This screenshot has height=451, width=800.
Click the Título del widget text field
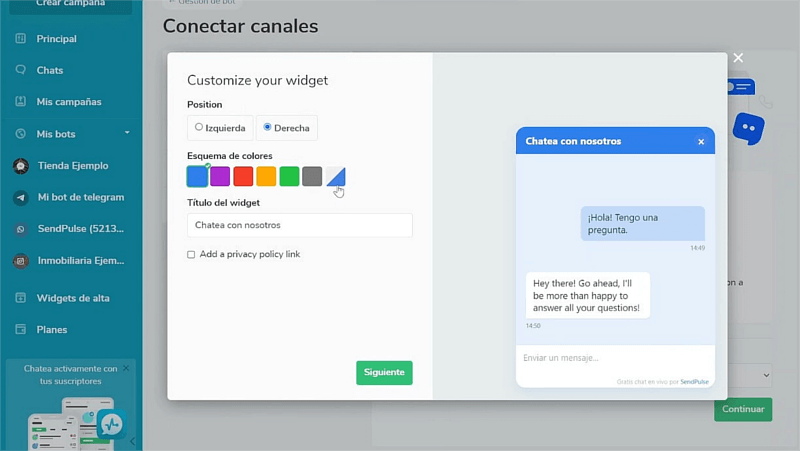[x=300, y=225]
